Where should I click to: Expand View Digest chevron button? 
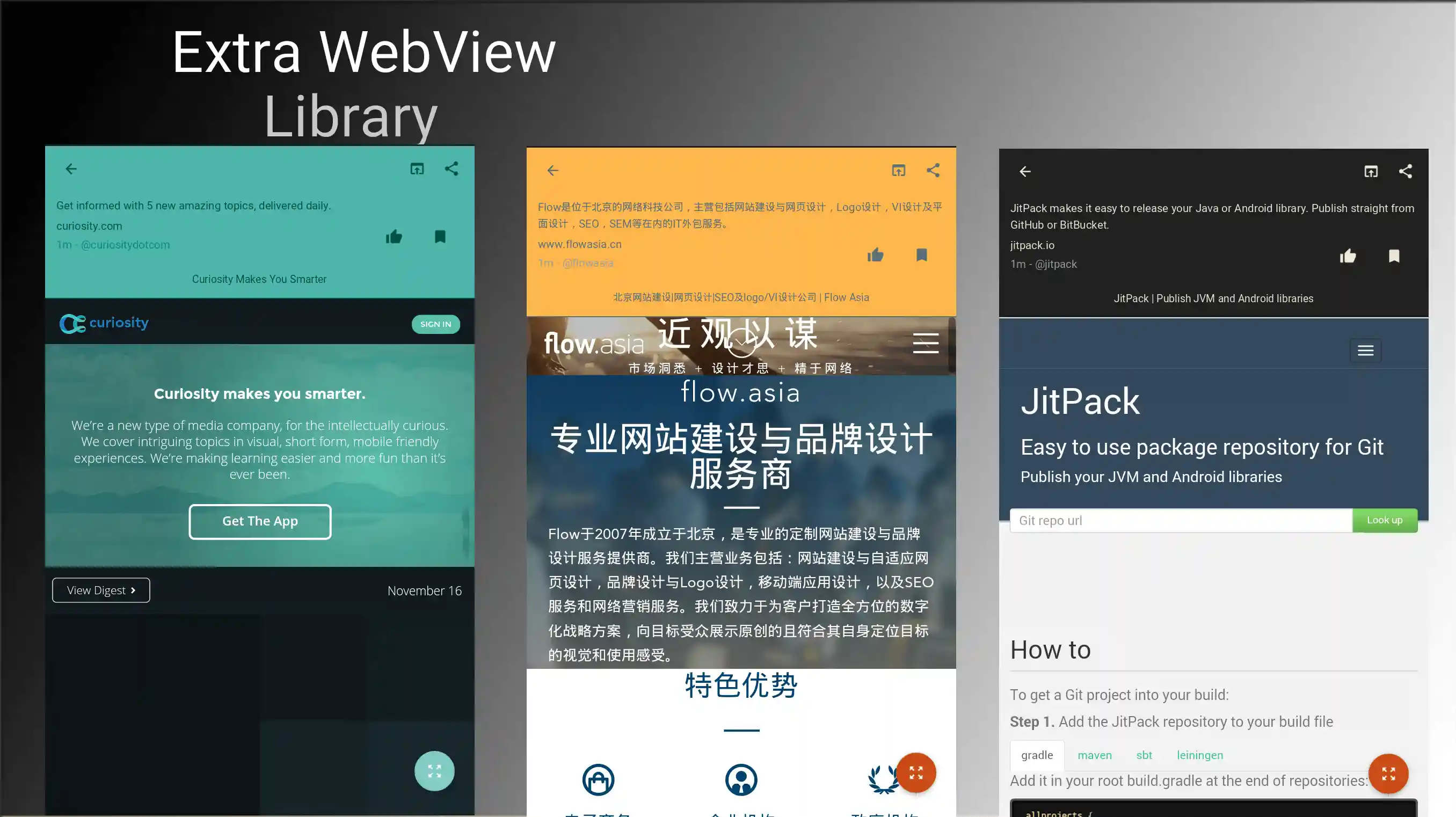[101, 590]
